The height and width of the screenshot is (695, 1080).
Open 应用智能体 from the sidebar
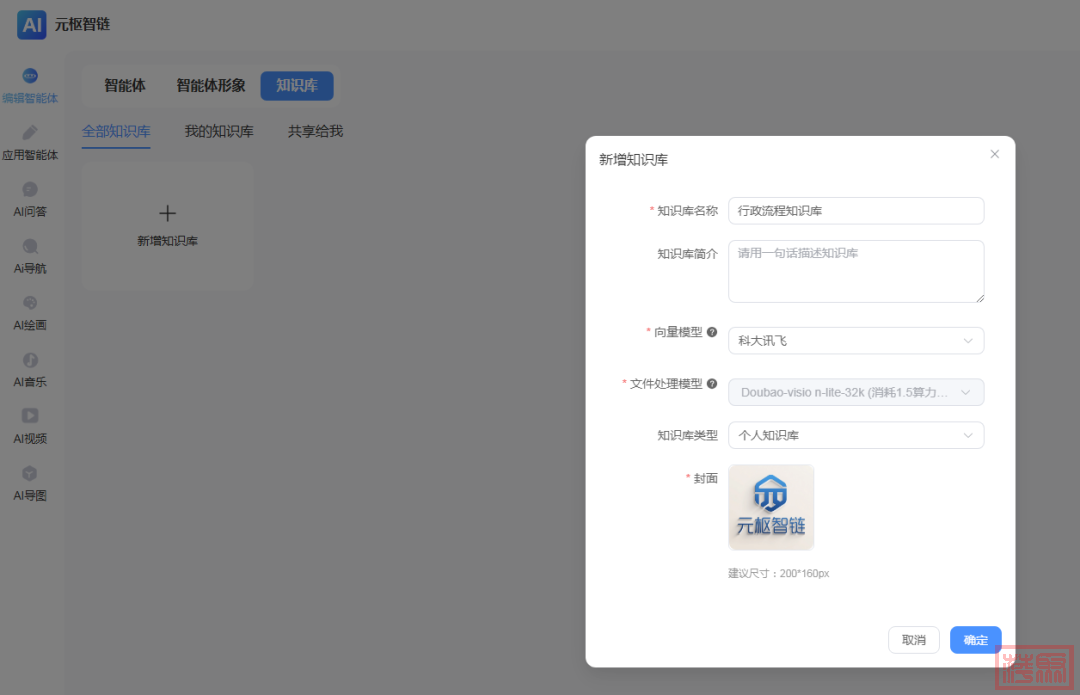click(30, 133)
